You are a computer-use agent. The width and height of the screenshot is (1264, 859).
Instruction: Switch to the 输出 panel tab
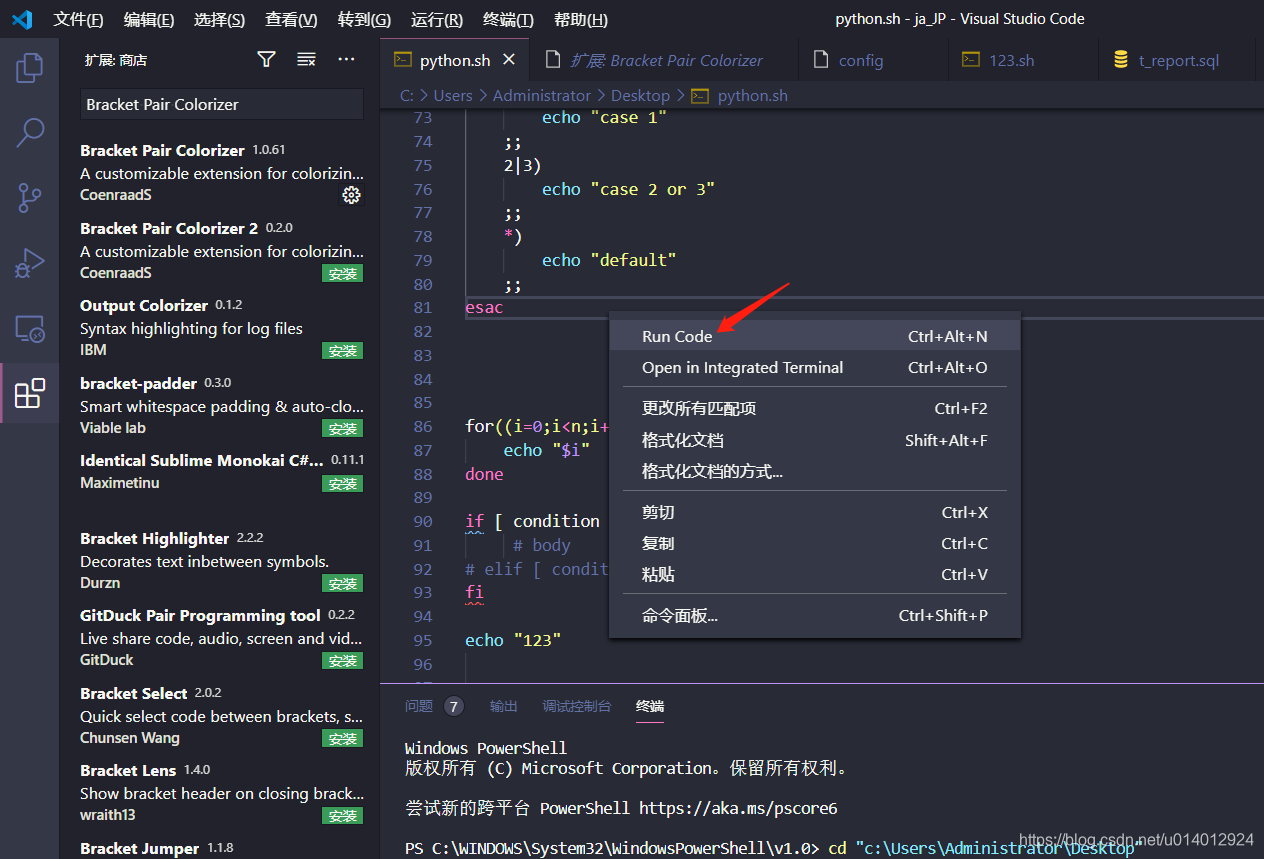pos(504,706)
